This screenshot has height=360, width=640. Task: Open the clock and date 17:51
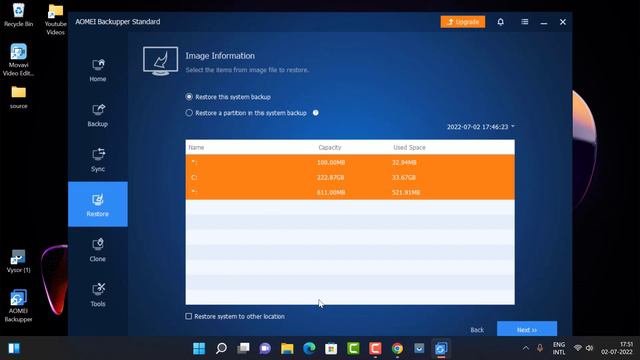coord(617,348)
